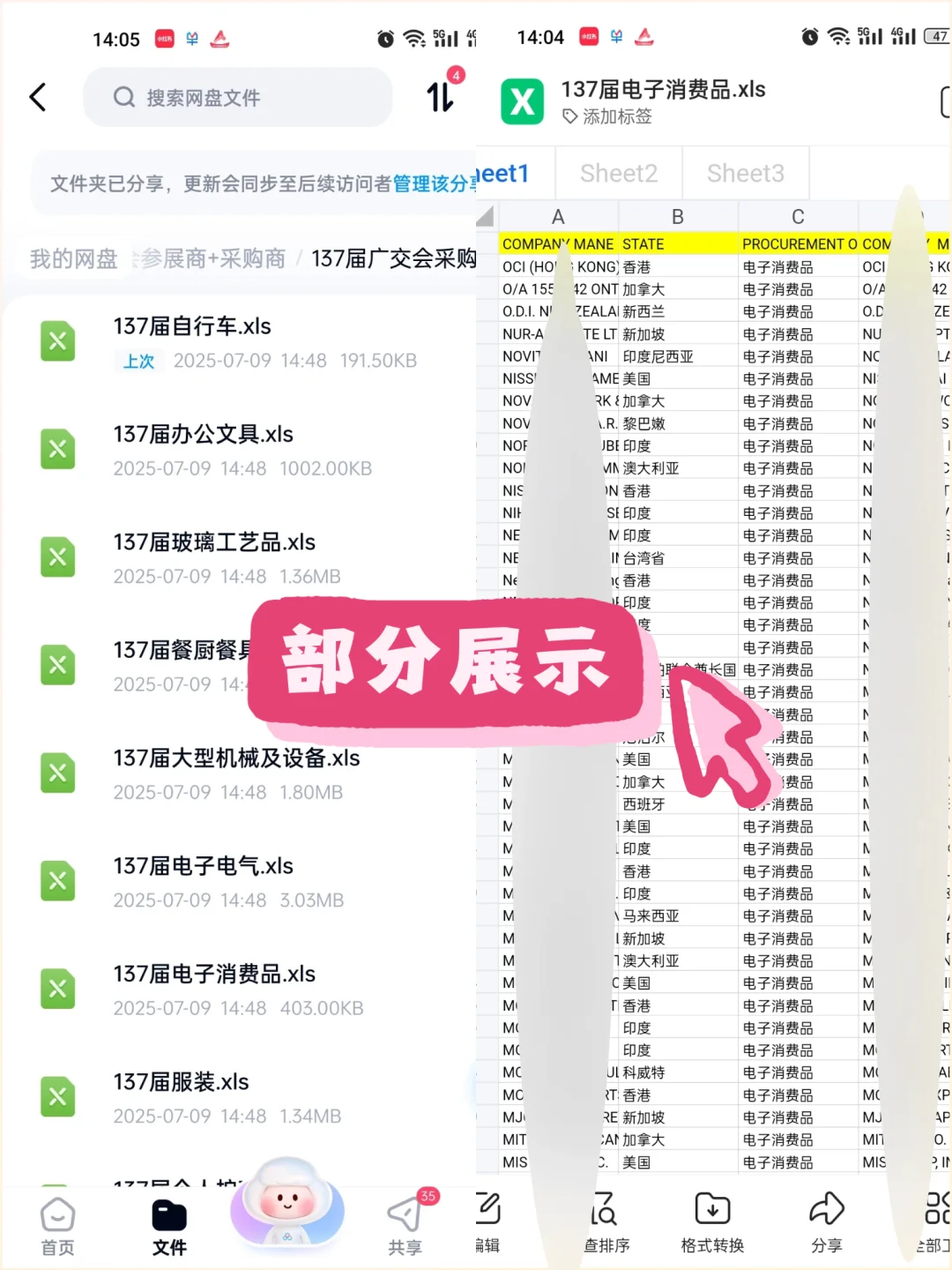
Task: Tap the back arrow at top left
Action: pyautogui.click(x=37, y=97)
